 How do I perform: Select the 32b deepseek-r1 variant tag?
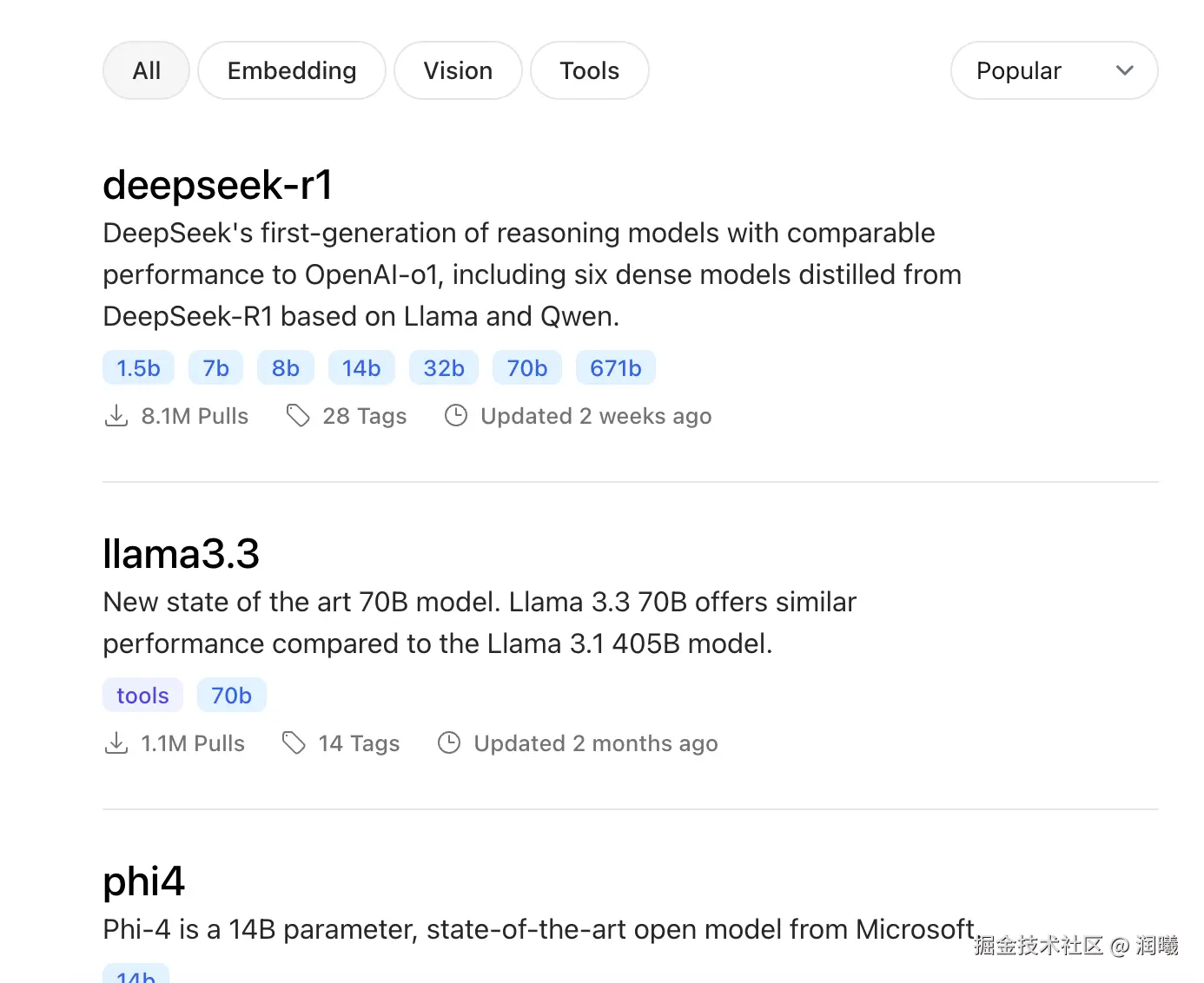444,368
